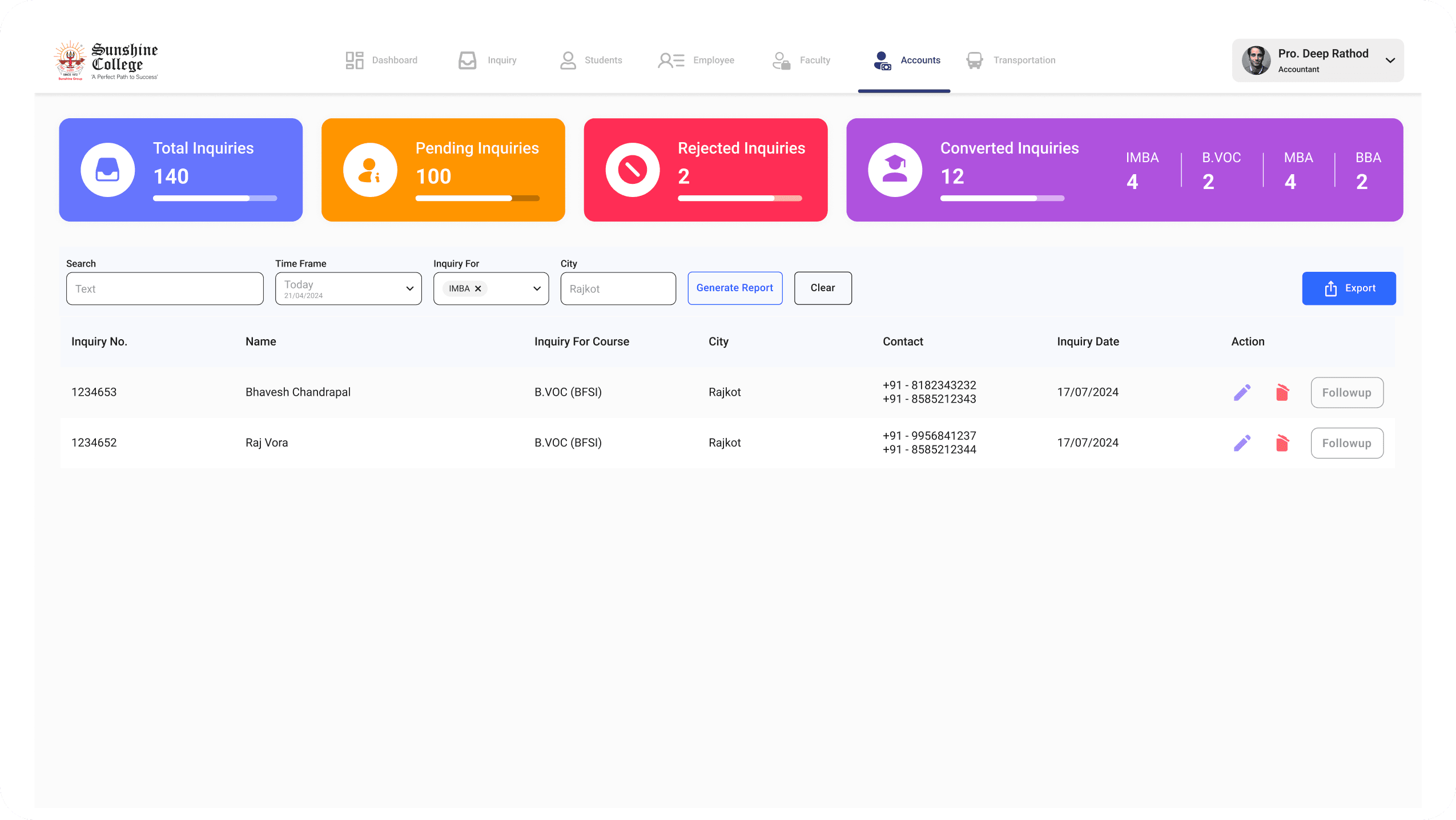Click Followup for Raj Vora
Screen dimensions: 1456x820
point(1347,443)
